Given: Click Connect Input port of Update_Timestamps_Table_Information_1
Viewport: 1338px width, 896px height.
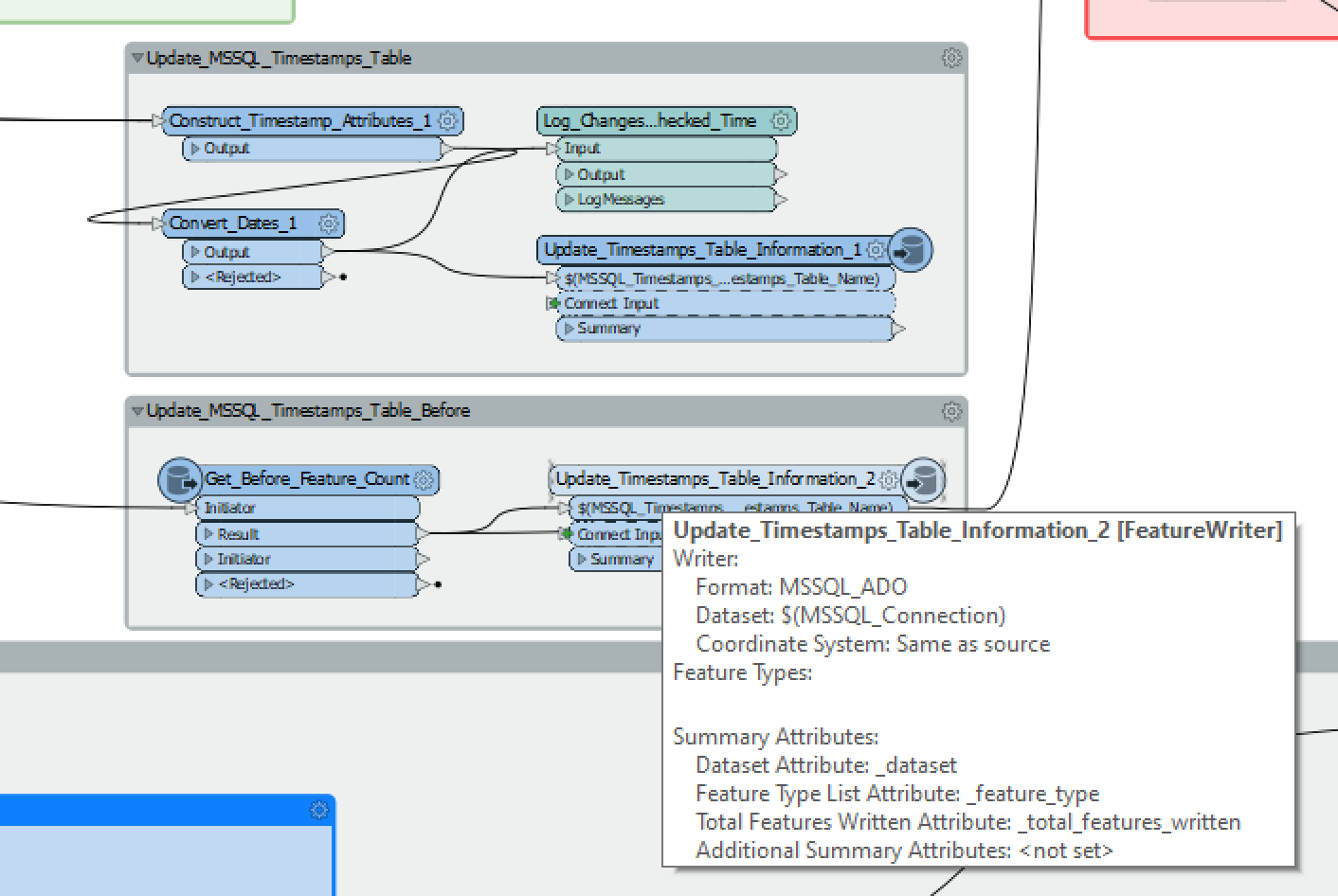Looking at the screenshot, I should pos(725,304).
